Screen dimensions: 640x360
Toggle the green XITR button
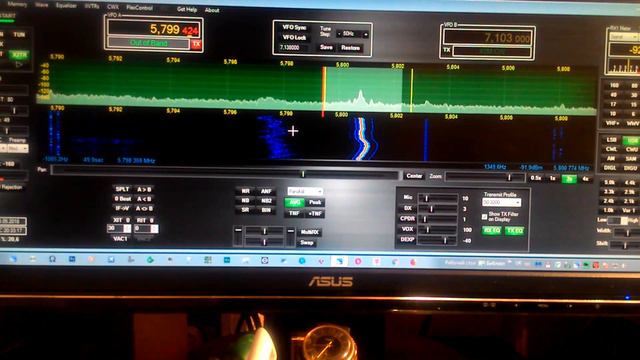point(19,54)
